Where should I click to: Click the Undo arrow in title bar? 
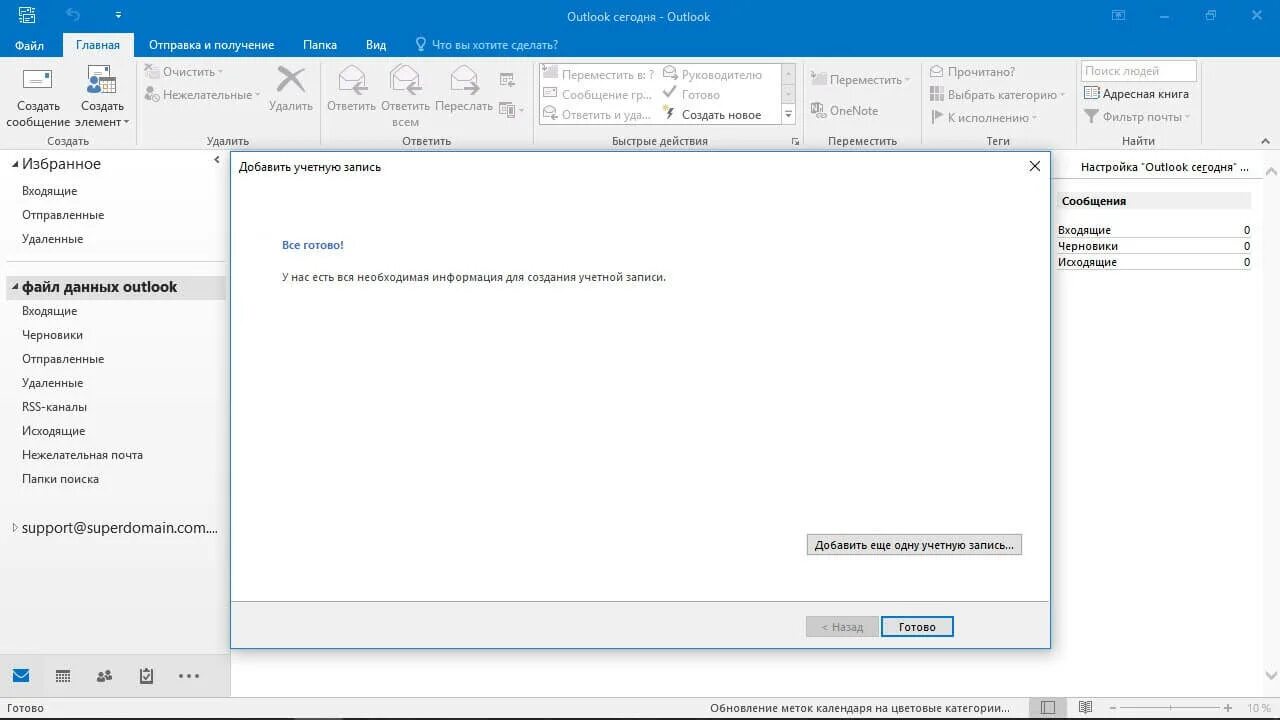coord(73,15)
